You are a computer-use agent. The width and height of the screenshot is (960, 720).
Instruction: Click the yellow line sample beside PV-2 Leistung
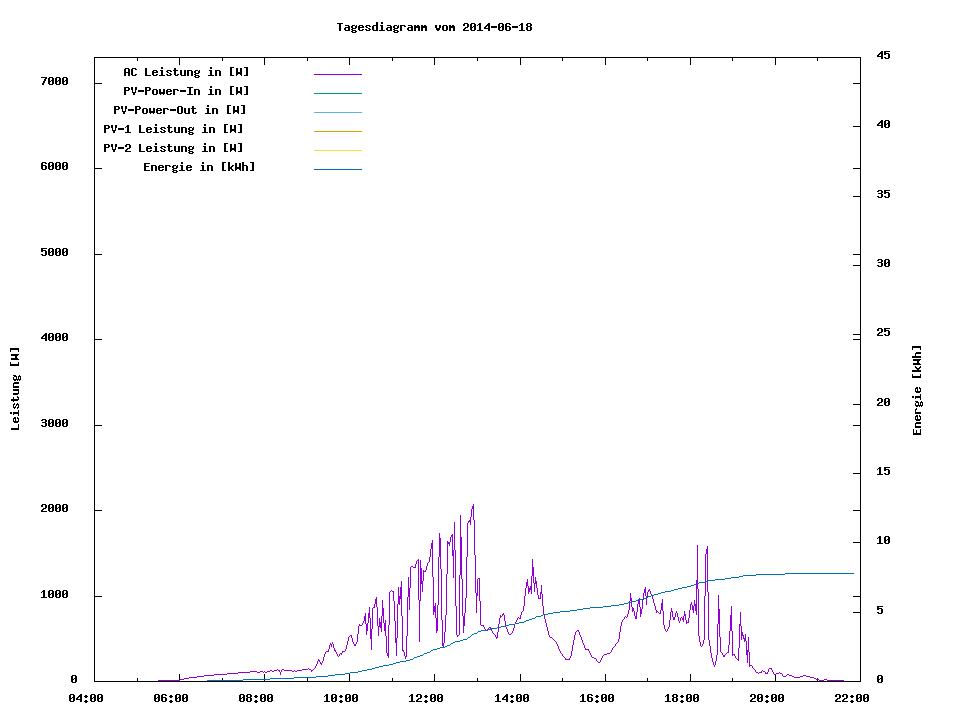[x=337, y=150]
